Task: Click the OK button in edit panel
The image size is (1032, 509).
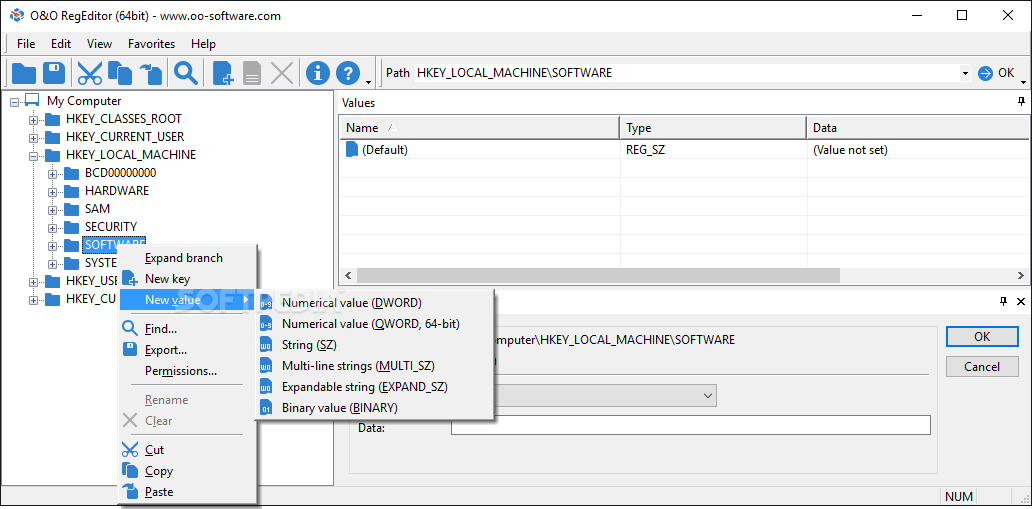Action: tap(982, 336)
